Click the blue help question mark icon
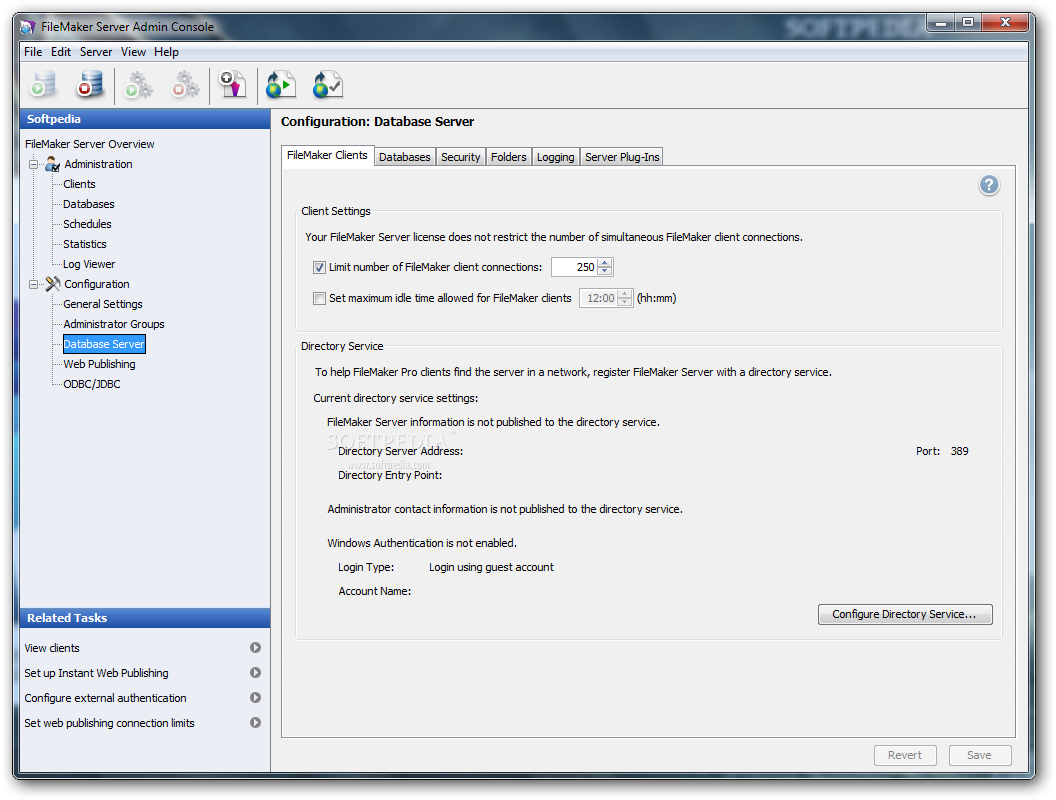The height and width of the screenshot is (800, 1056). tap(989, 185)
